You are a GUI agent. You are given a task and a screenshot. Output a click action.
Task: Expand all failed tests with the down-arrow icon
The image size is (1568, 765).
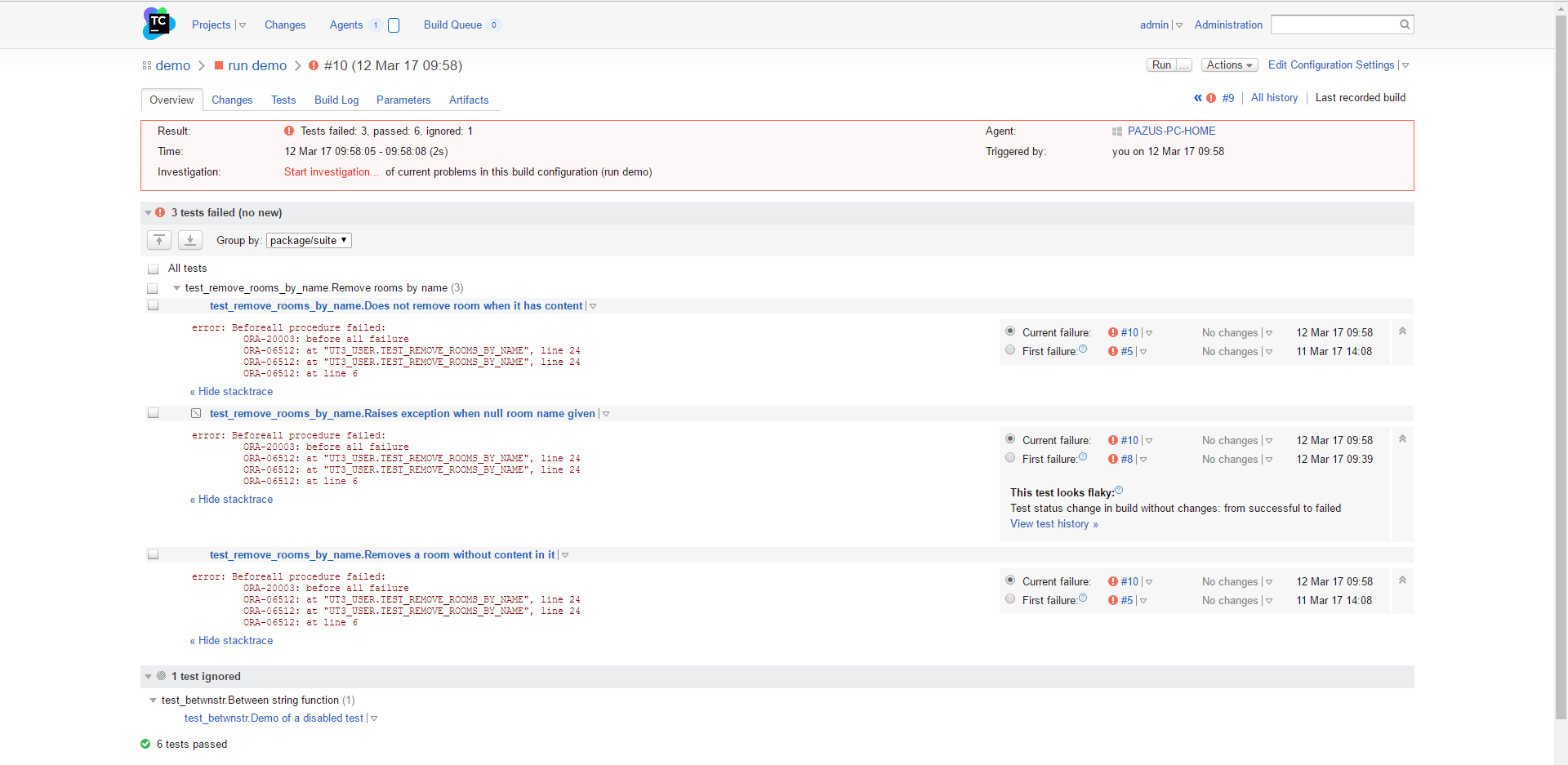pyautogui.click(x=189, y=240)
